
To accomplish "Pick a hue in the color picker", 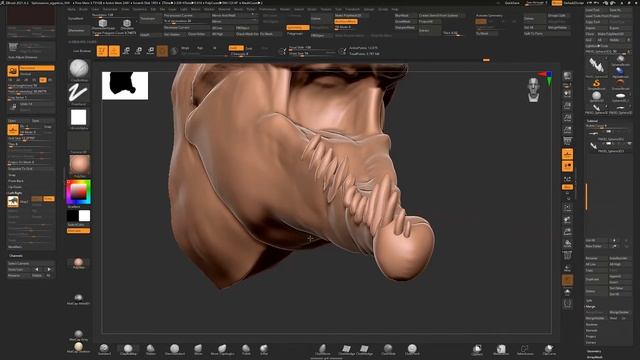I will [78, 192].
